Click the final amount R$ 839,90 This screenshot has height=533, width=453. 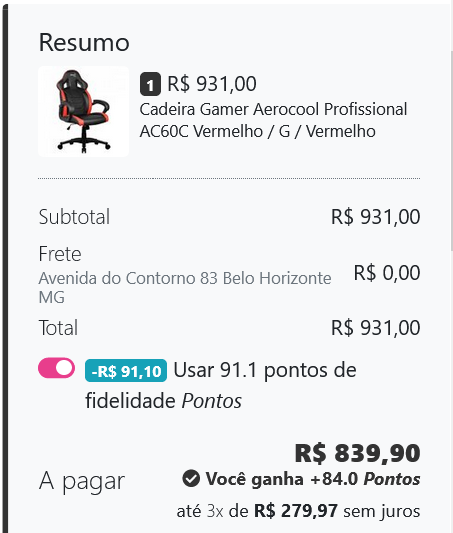pos(358,453)
